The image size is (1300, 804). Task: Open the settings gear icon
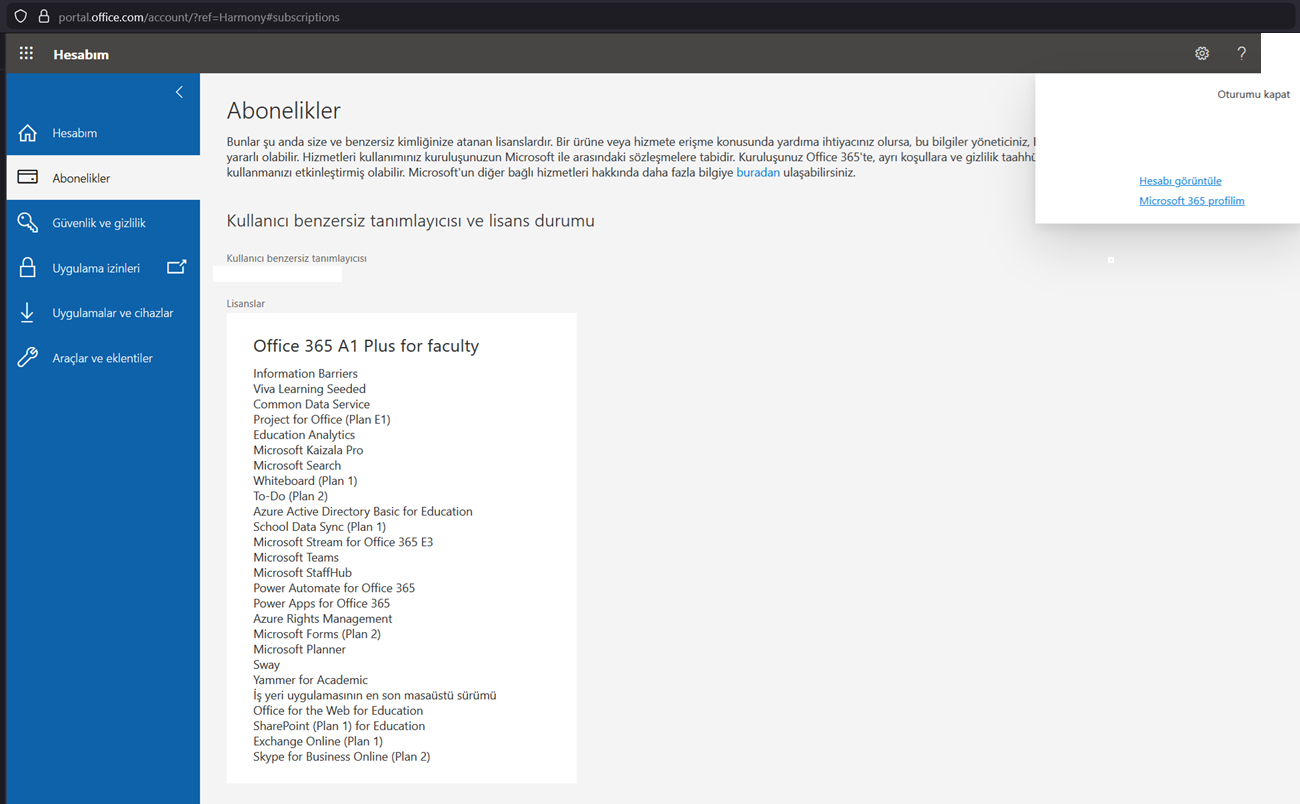click(x=1202, y=54)
